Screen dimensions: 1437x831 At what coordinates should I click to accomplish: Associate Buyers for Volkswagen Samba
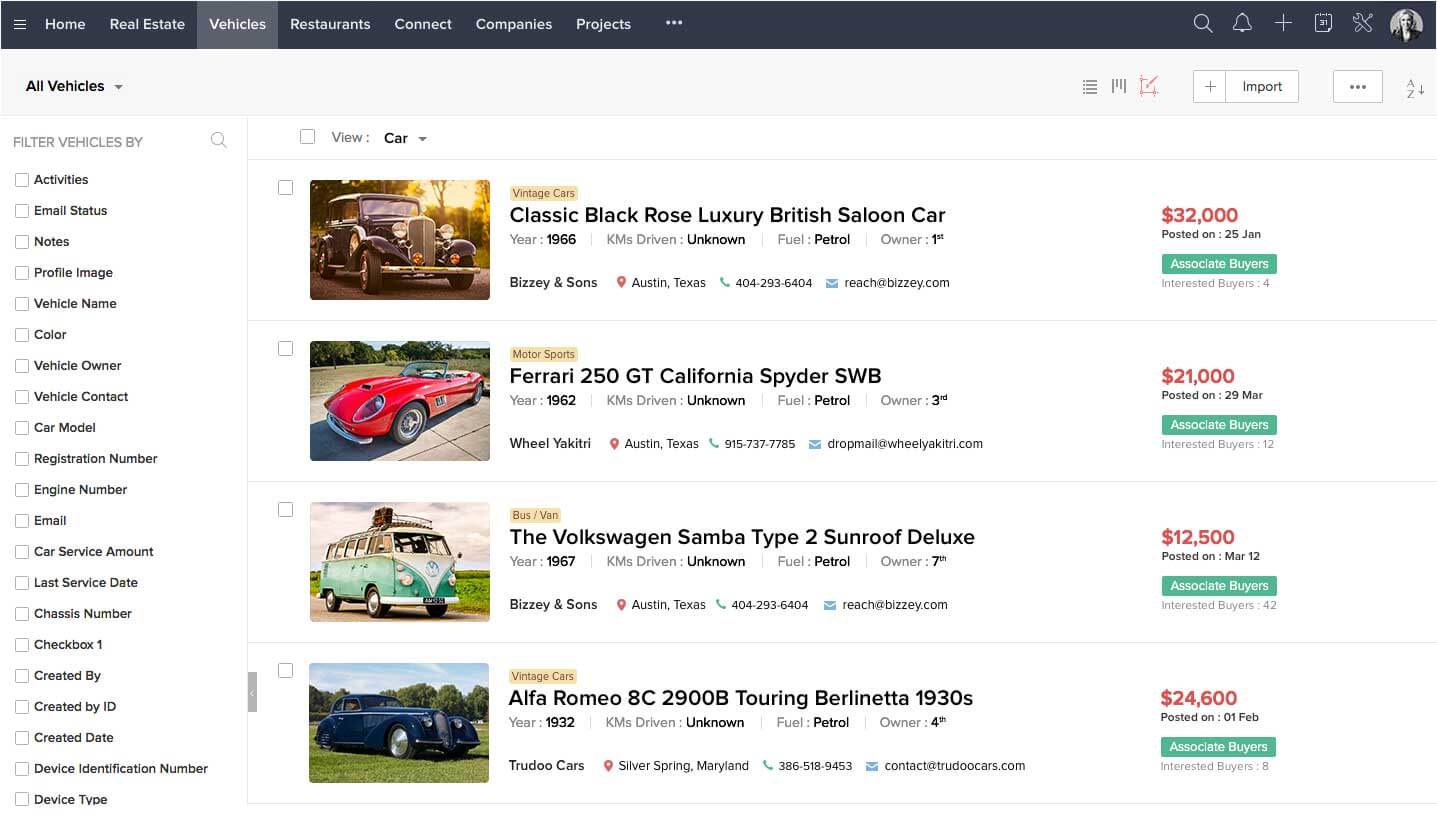coord(1219,586)
